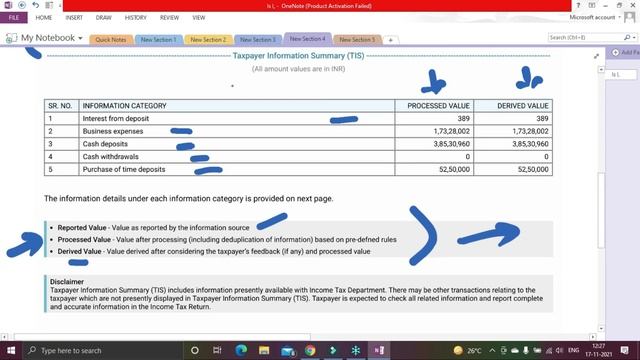
Task: Open the Mail app on taskbar
Action: click(x=287, y=351)
